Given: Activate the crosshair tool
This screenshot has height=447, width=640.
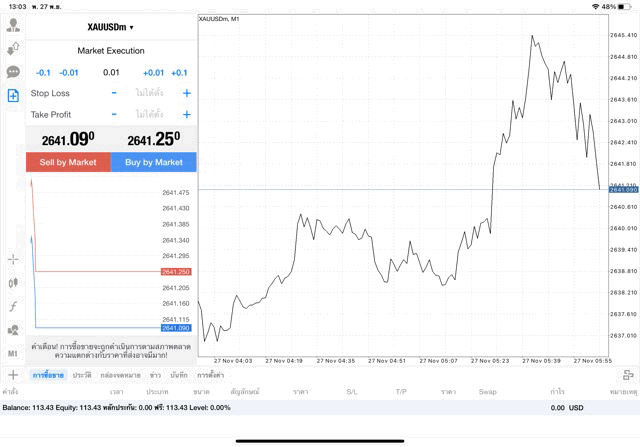Looking at the screenshot, I should [13, 259].
